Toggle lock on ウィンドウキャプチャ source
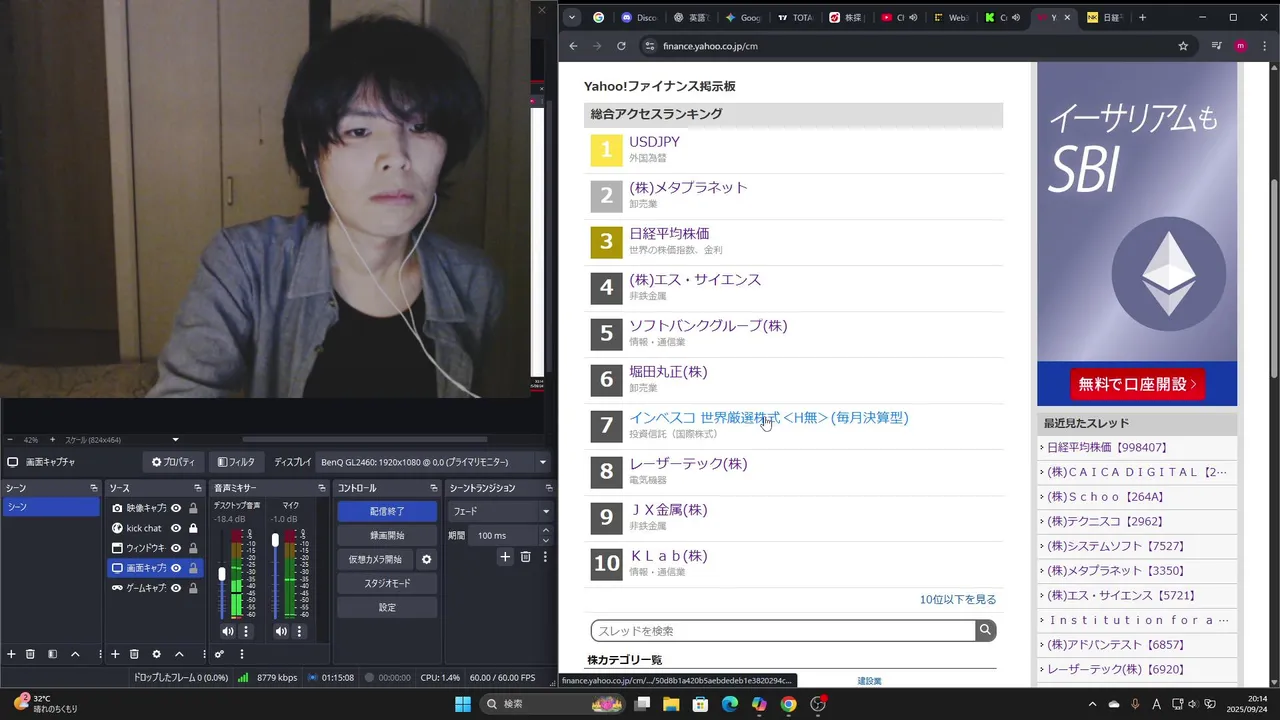The image size is (1280, 720). point(193,548)
